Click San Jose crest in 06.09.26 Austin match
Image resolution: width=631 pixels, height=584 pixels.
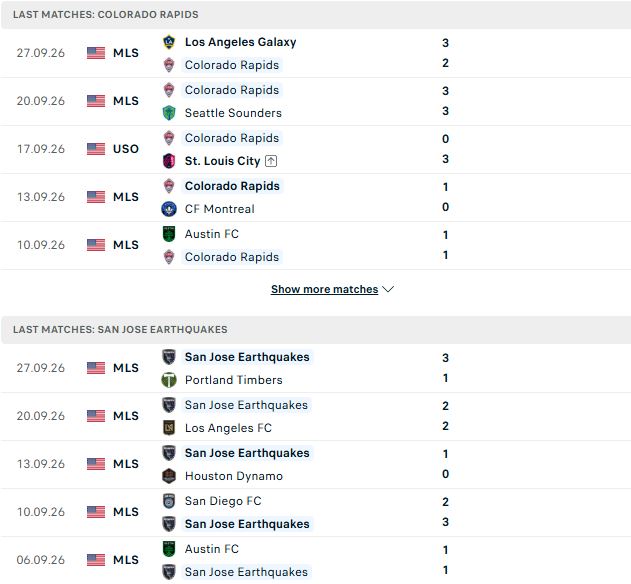(169, 572)
